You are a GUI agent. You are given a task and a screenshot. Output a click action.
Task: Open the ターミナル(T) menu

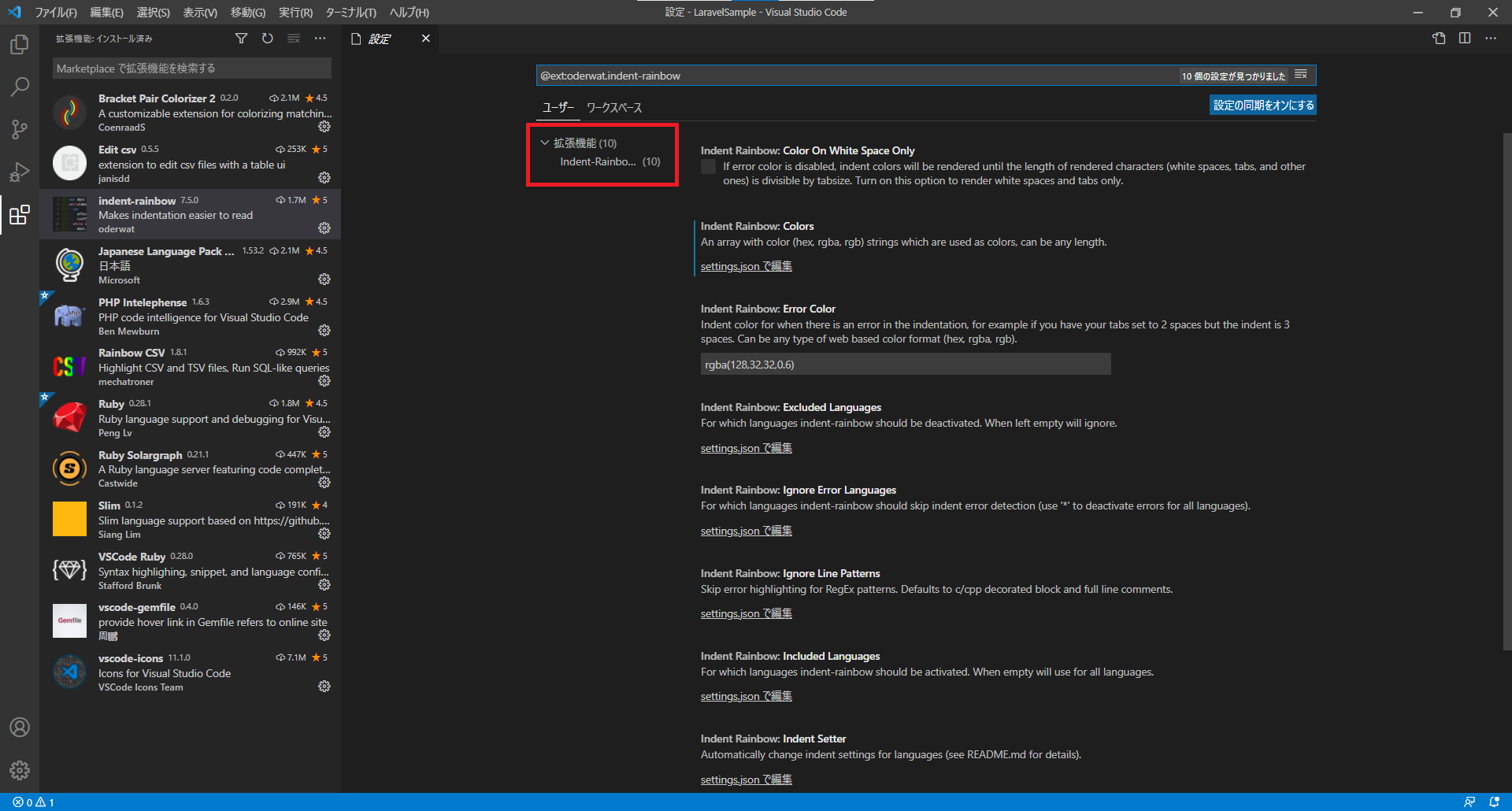click(350, 12)
